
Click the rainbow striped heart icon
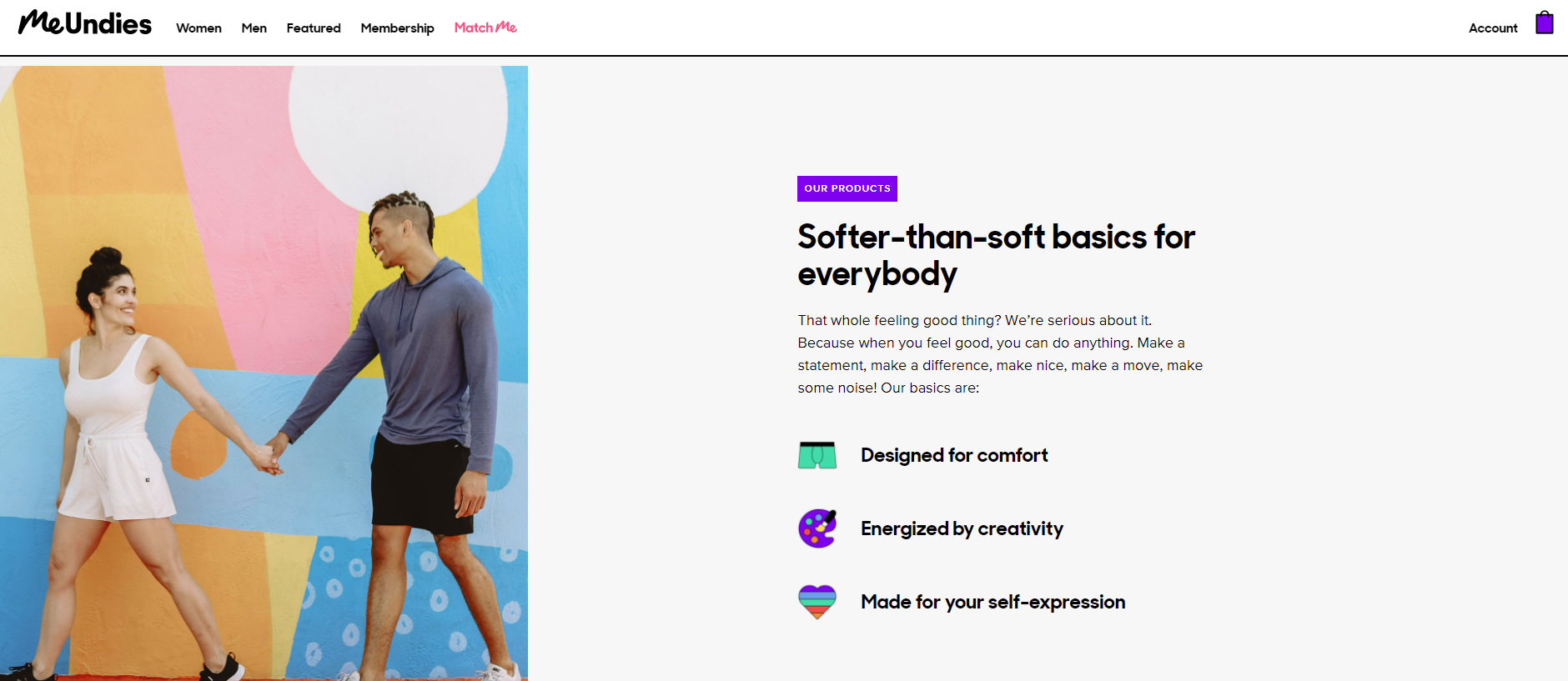[817, 601]
